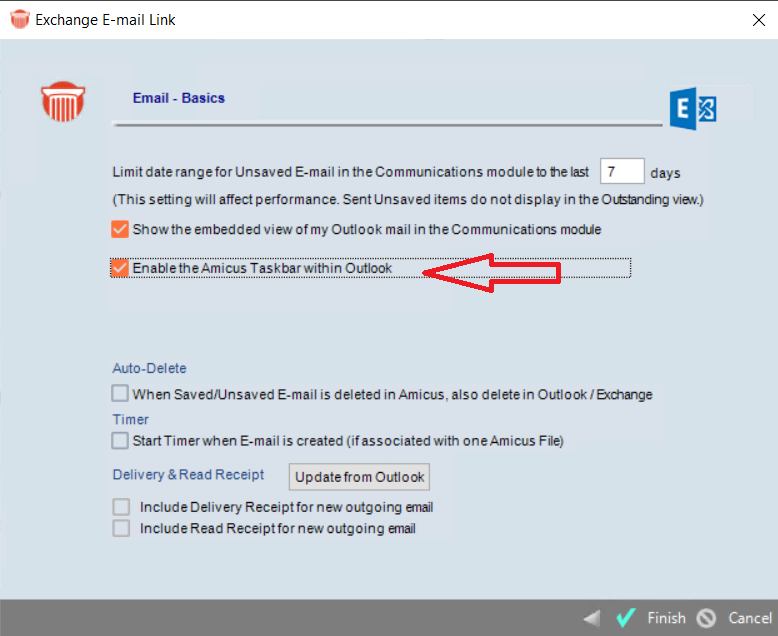Enable Start Timer when E-mail created
Image resolution: width=778 pixels, height=636 pixels.
(120, 441)
